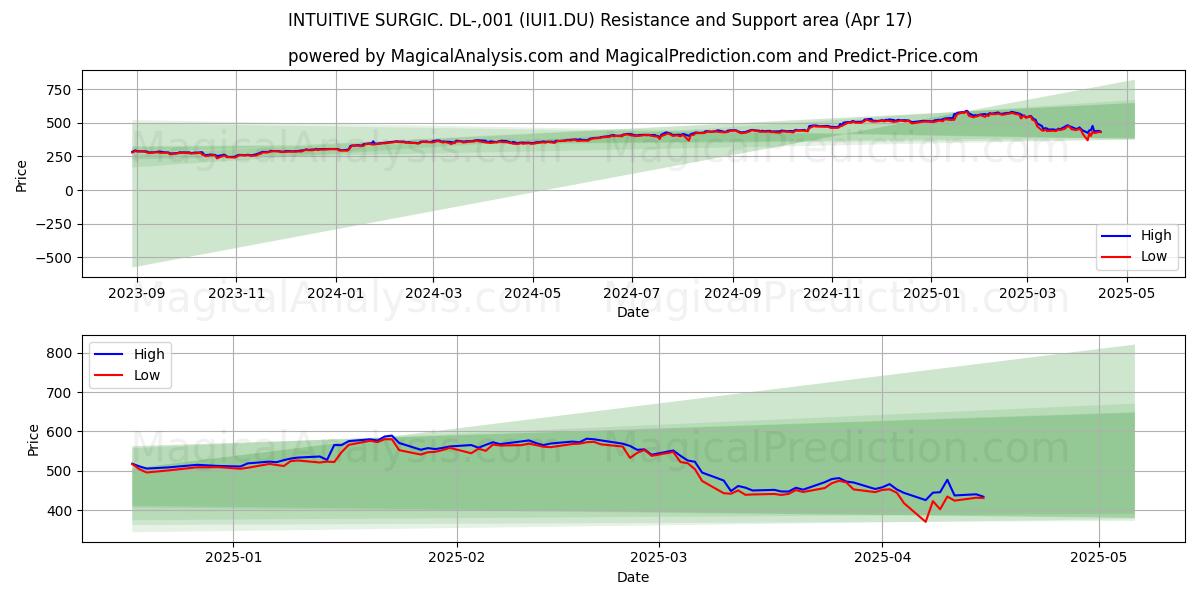The height and width of the screenshot is (600, 1200).
Task: Click the '400' price tick on the bottom chart
Action: 58,511
